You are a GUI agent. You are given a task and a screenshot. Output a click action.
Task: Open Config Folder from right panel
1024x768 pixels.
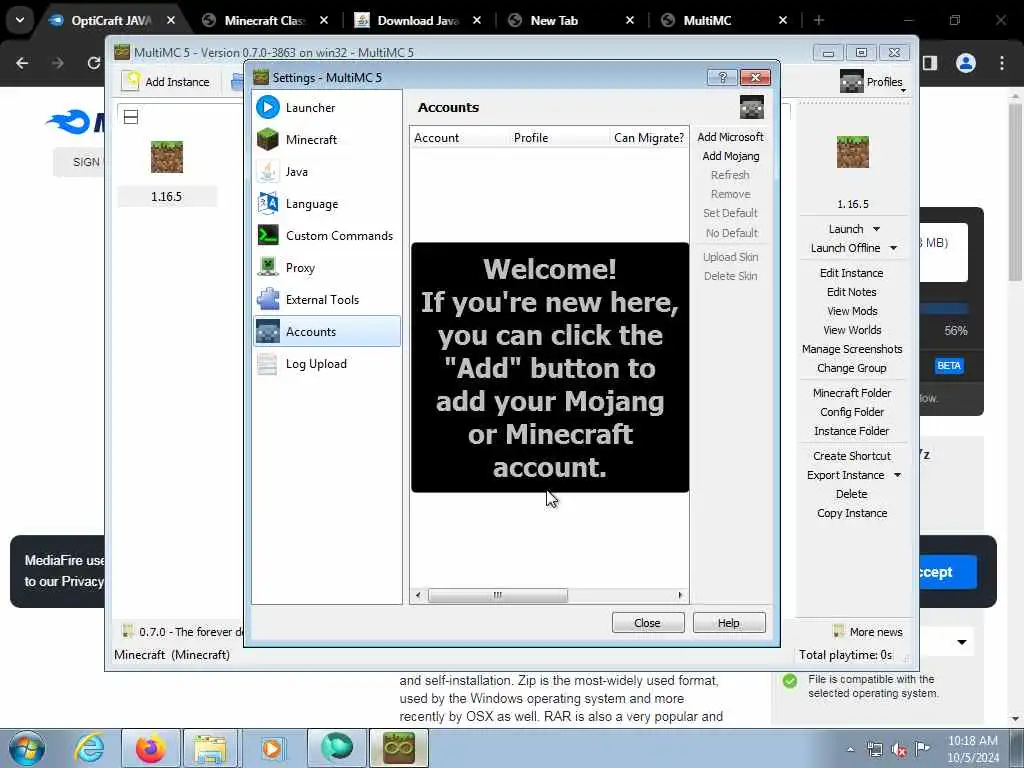(852, 411)
